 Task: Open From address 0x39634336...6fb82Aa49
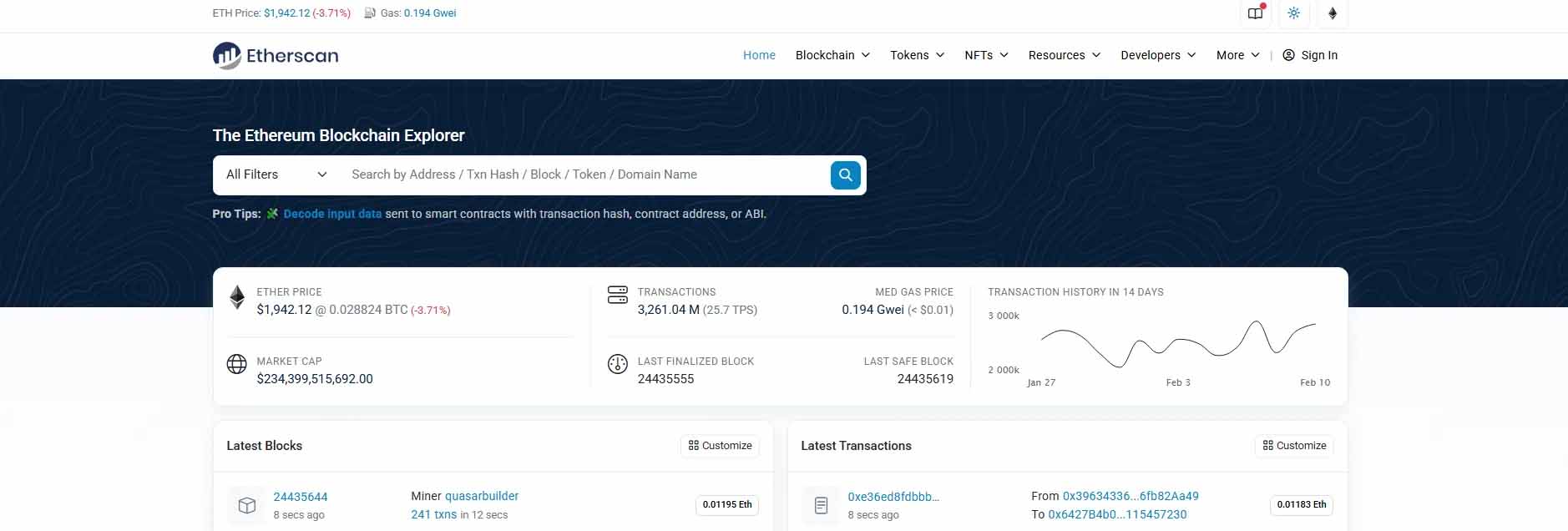[x=1130, y=496]
